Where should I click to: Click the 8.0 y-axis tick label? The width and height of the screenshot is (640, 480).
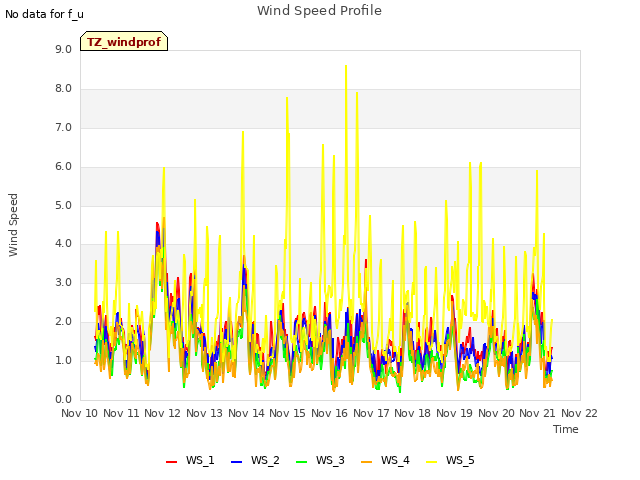click(63, 89)
